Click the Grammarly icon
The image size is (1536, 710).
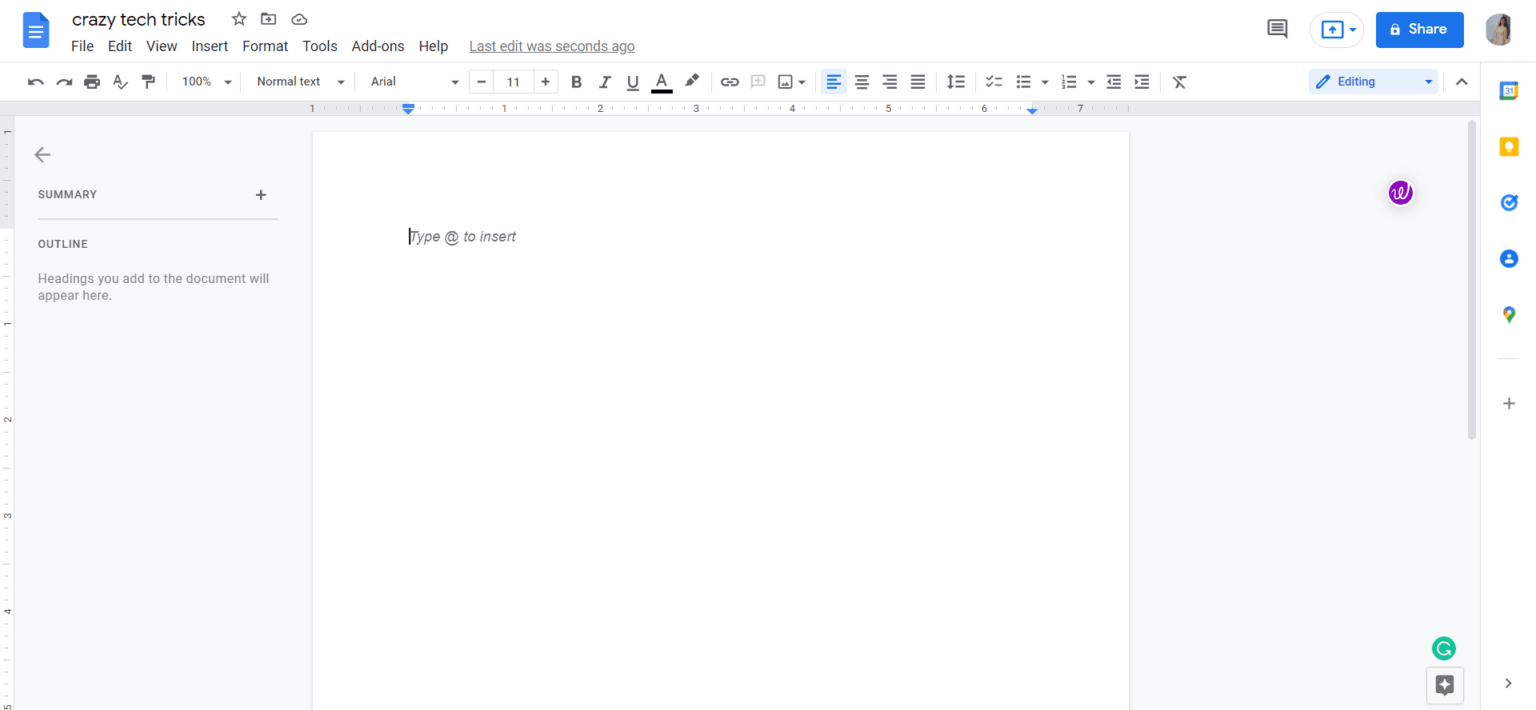click(1443, 648)
